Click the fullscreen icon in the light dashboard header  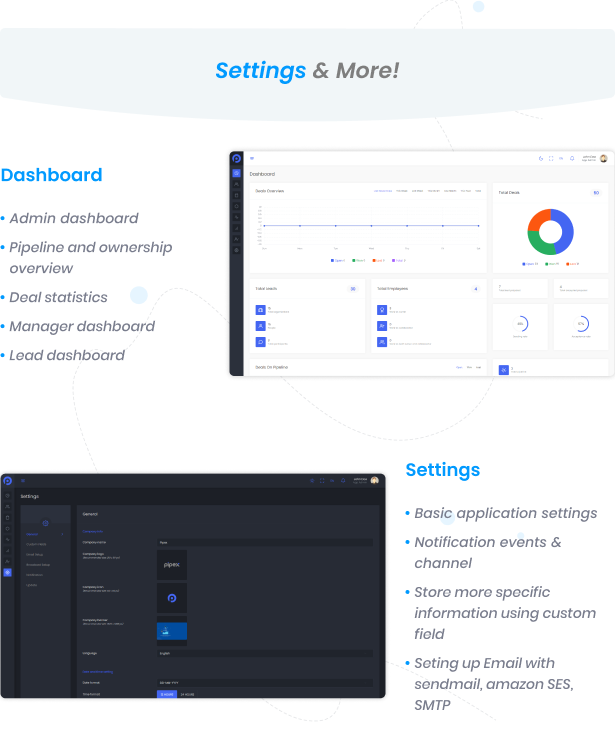(551, 158)
